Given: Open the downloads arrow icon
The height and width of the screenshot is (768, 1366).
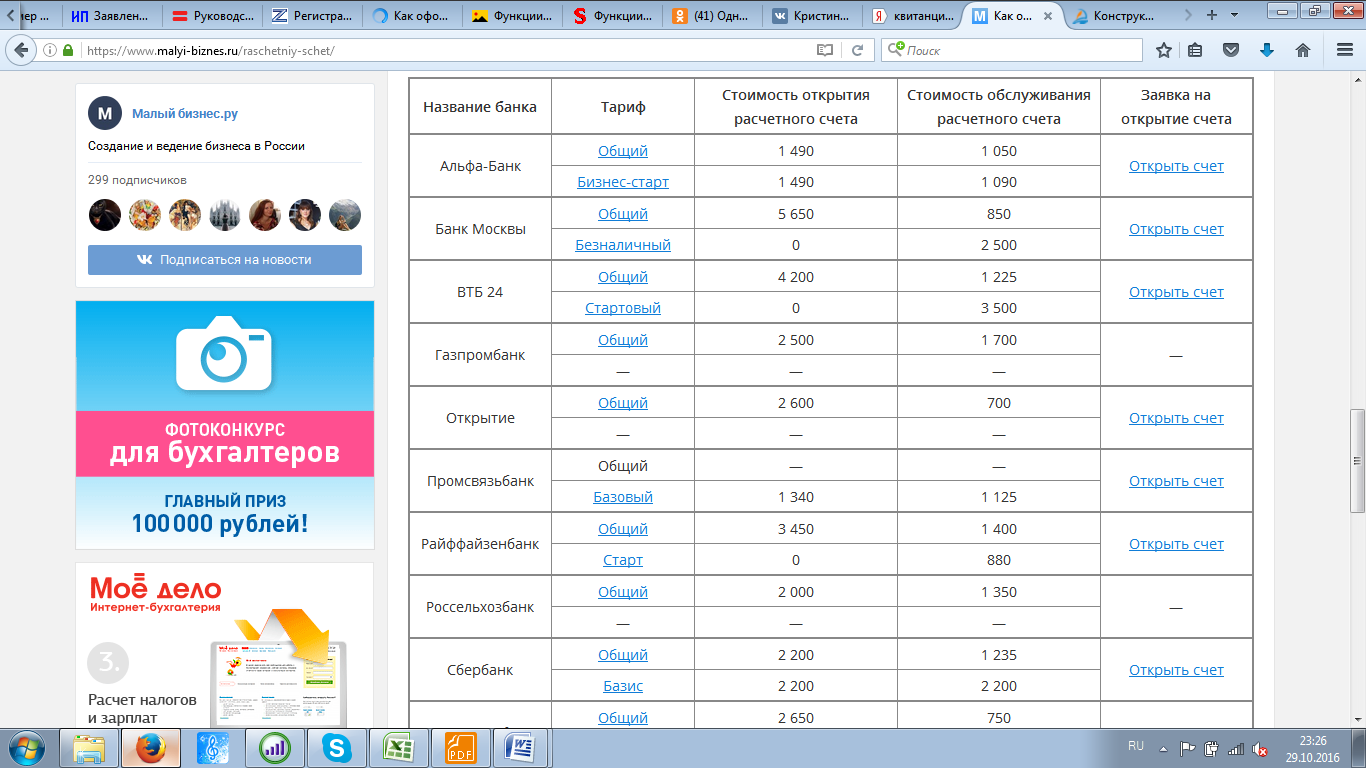Looking at the screenshot, I should click(1267, 50).
